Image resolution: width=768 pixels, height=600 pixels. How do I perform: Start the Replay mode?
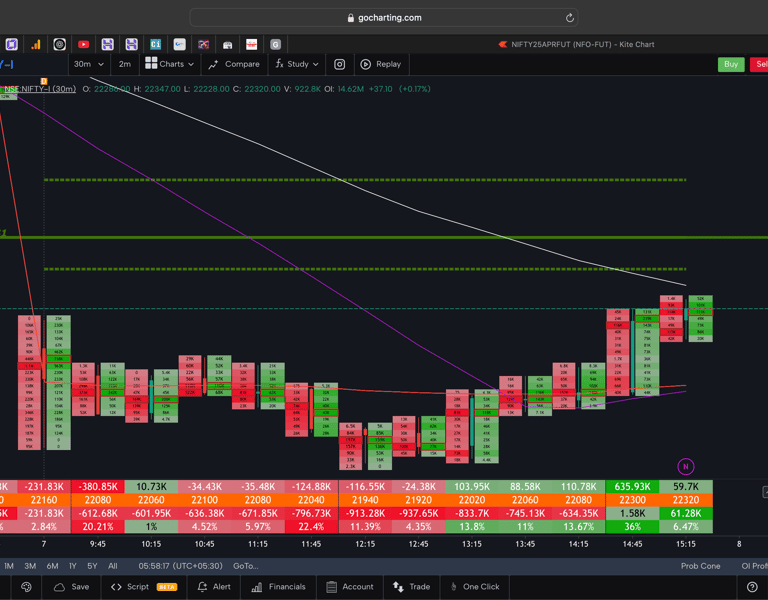381,64
